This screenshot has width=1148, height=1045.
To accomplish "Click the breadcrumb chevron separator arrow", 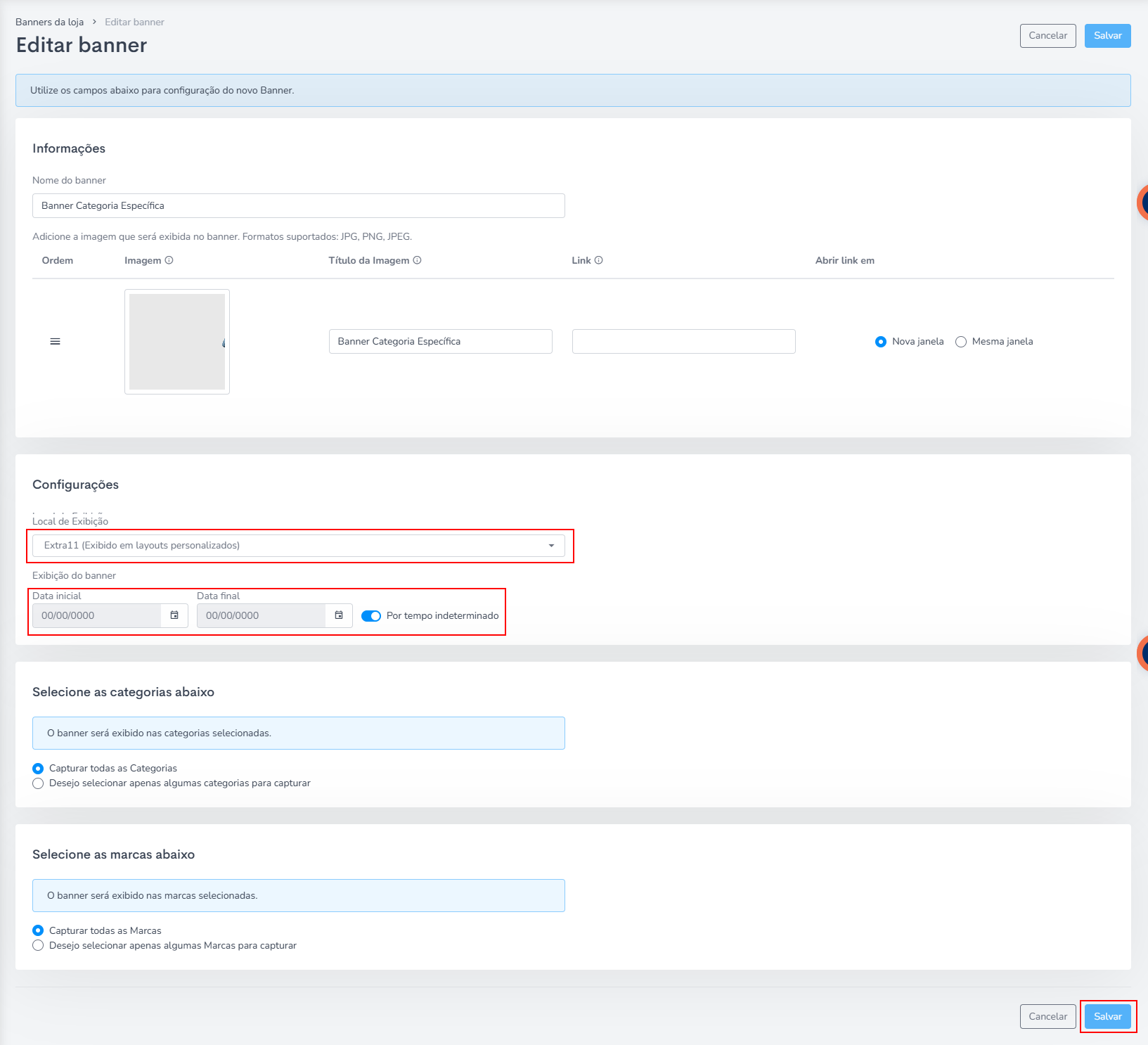I will (x=94, y=22).
